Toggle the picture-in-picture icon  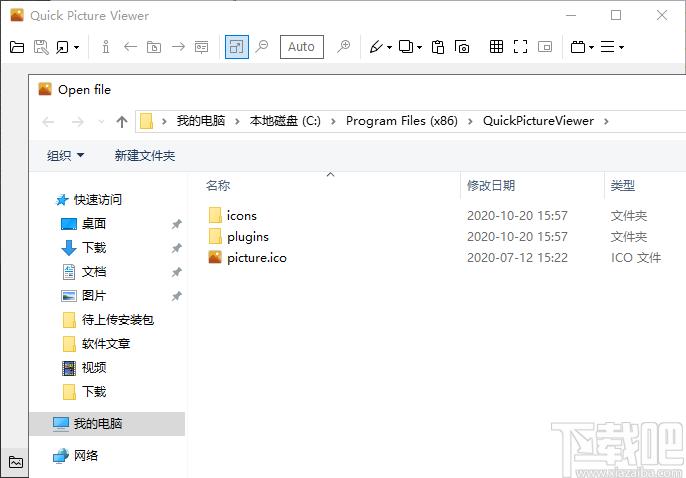[x=545, y=46]
